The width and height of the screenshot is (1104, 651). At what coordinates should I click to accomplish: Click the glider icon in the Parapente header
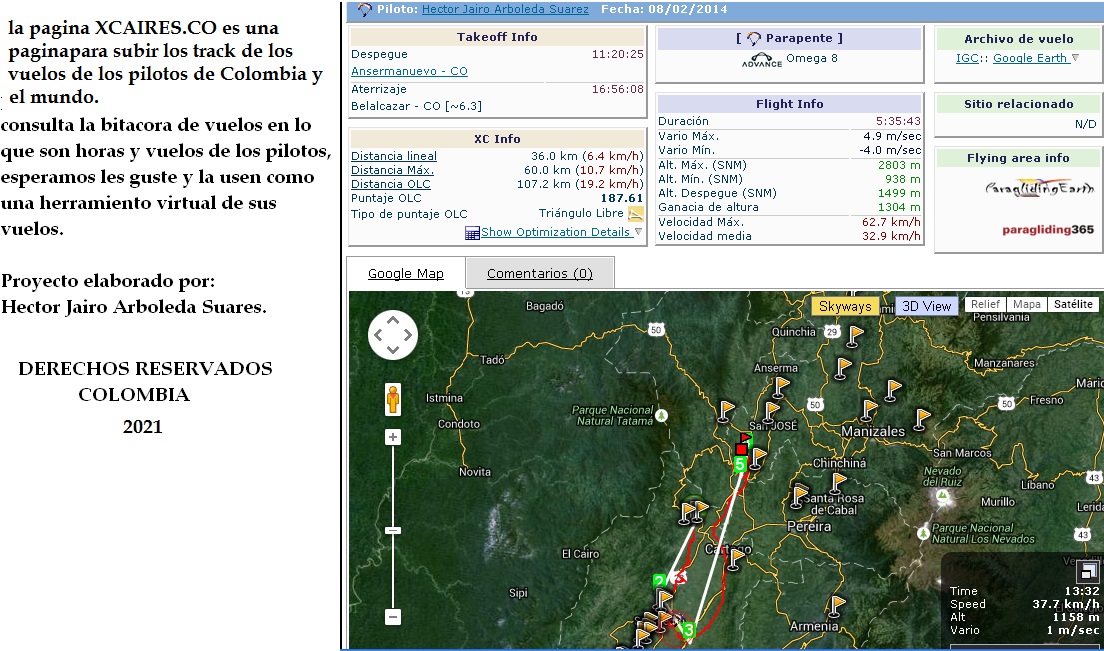coord(754,39)
